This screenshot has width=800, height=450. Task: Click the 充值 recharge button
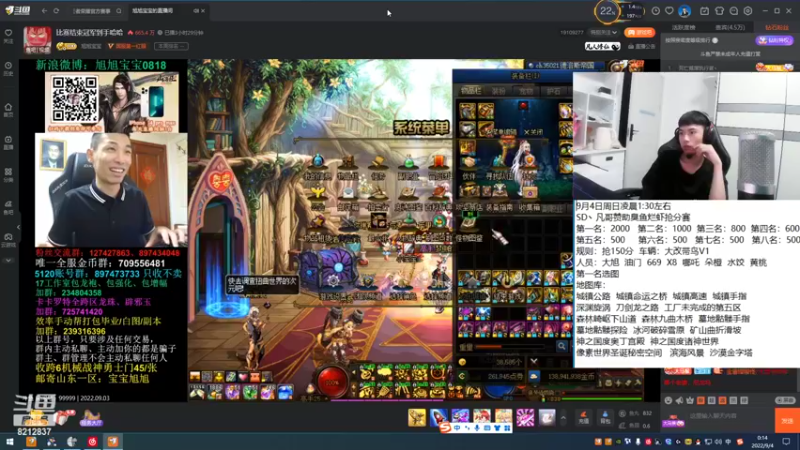click(584, 418)
